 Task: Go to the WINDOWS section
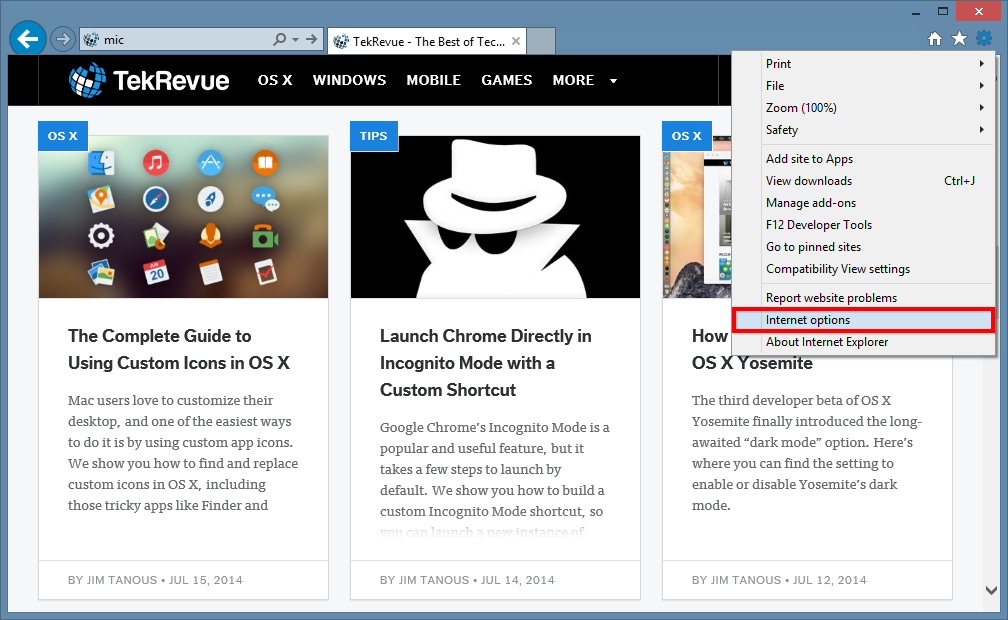point(349,80)
